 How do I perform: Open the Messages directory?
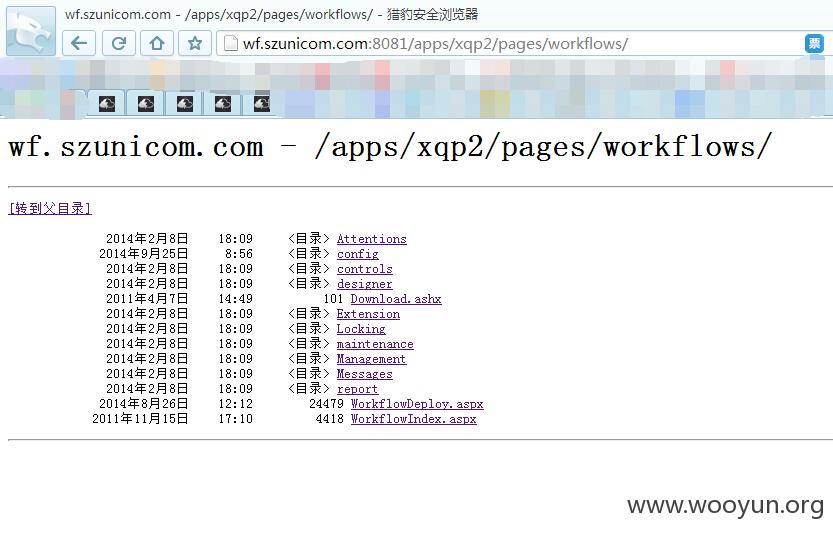pos(364,374)
